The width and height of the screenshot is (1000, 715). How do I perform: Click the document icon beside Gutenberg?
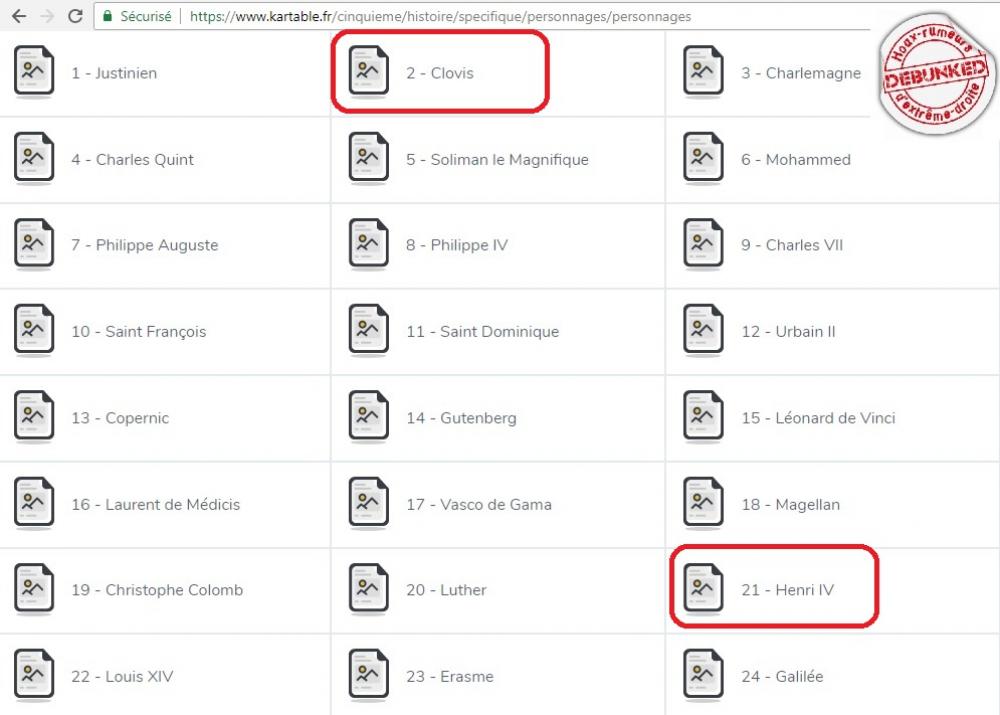pos(368,417)
